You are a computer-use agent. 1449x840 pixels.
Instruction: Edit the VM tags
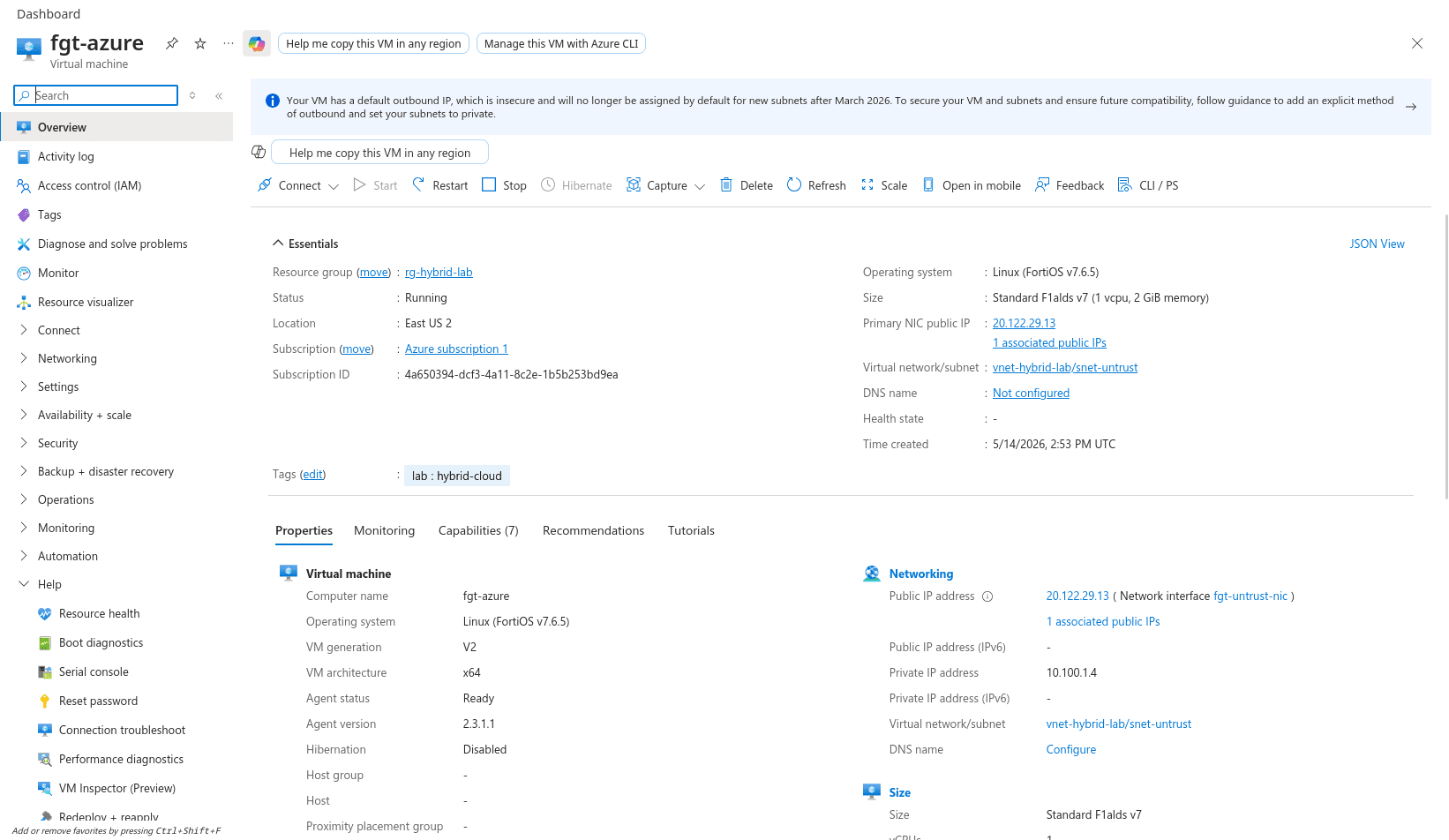click(x=312, y=474)
